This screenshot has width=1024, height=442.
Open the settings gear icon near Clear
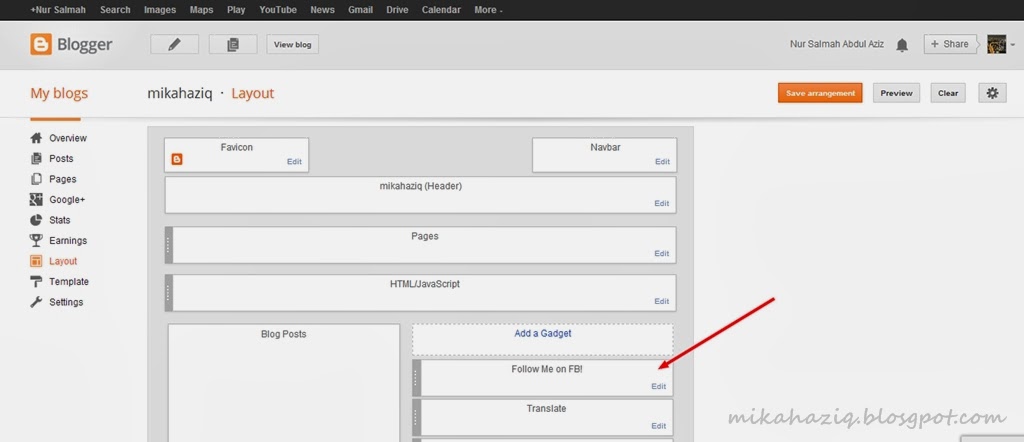pyautogui.click(x=992, y=93)
